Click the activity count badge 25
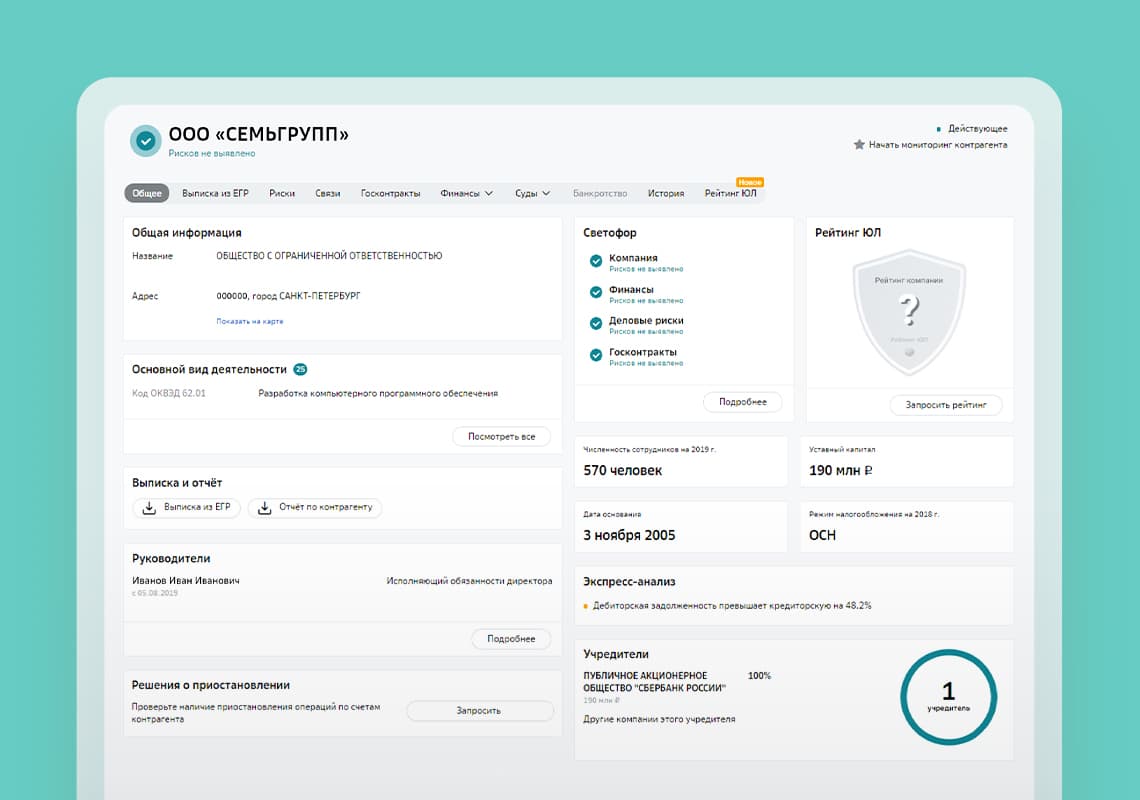 [x=300, y=369]
